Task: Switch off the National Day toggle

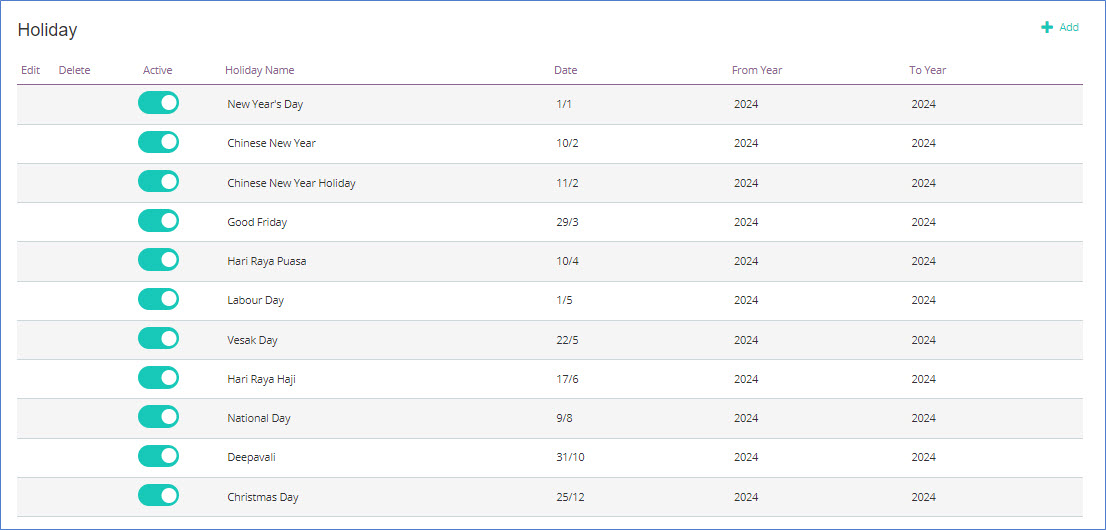Action: (158, 417)
